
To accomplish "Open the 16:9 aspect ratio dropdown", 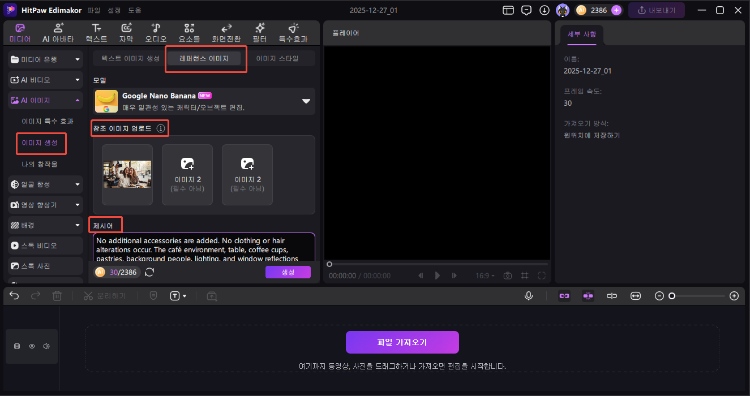I will pyautogui.click(x=485, y=275).
